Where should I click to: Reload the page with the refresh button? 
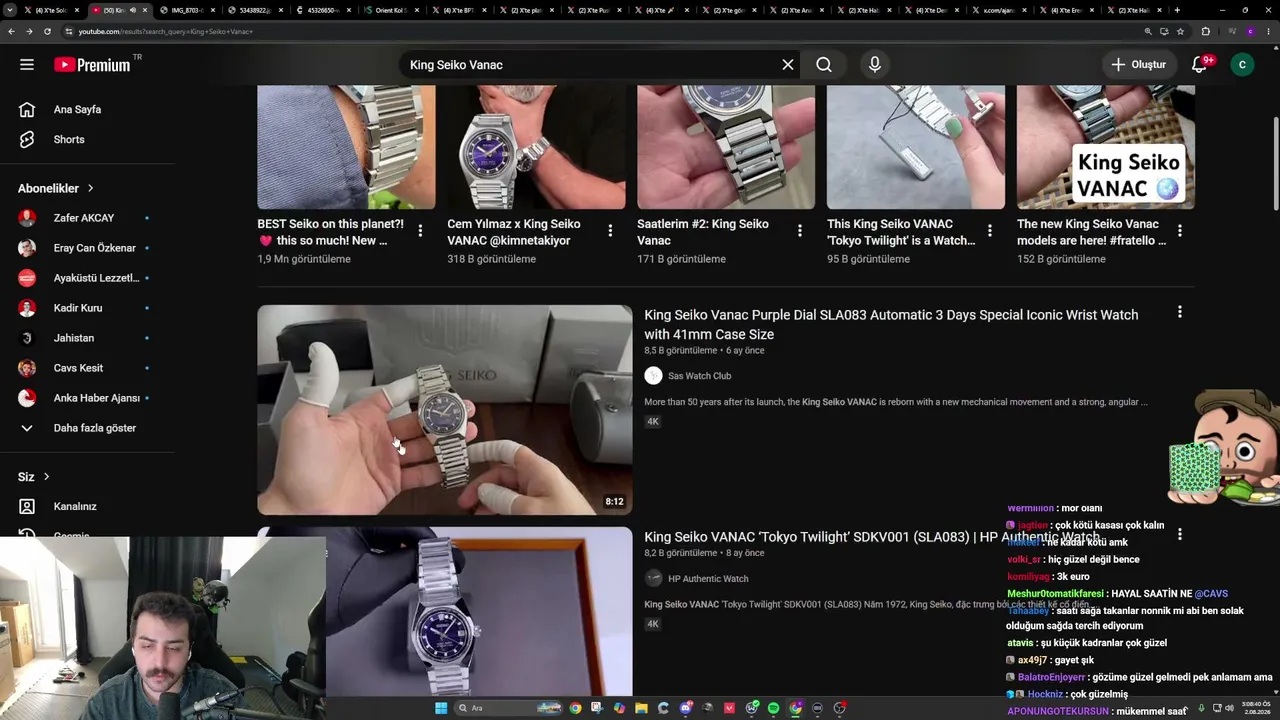pos(47,31)
